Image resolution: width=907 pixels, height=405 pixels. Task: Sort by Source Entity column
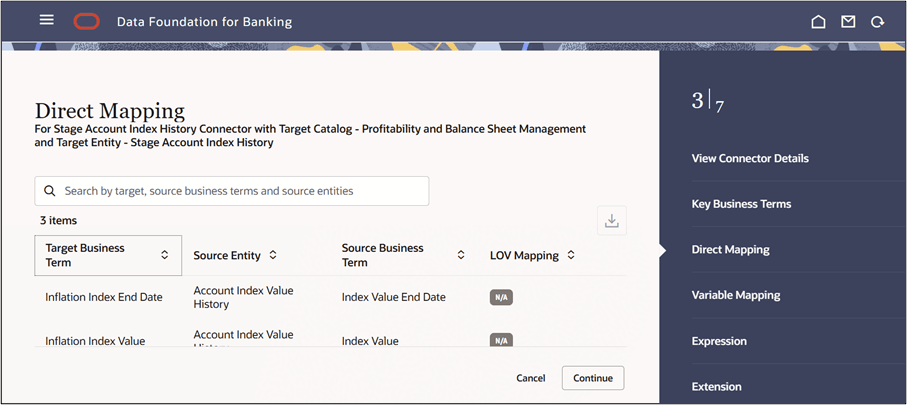click(x=273, y=255)
